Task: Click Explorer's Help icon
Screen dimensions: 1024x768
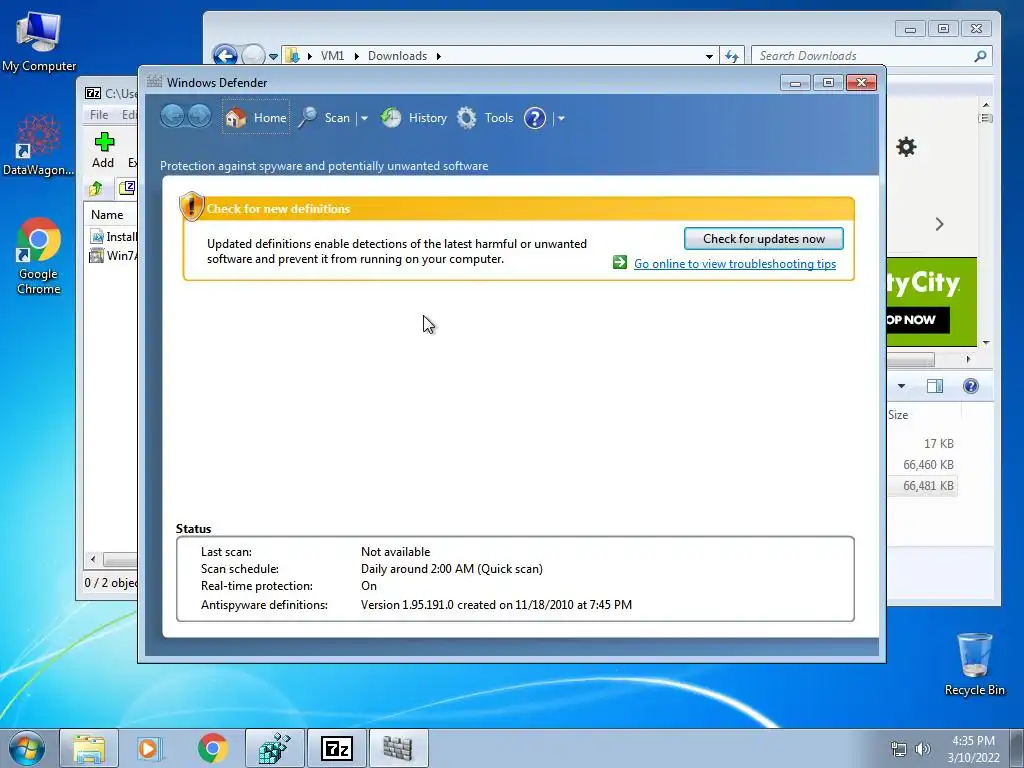Action: (970, 386)
